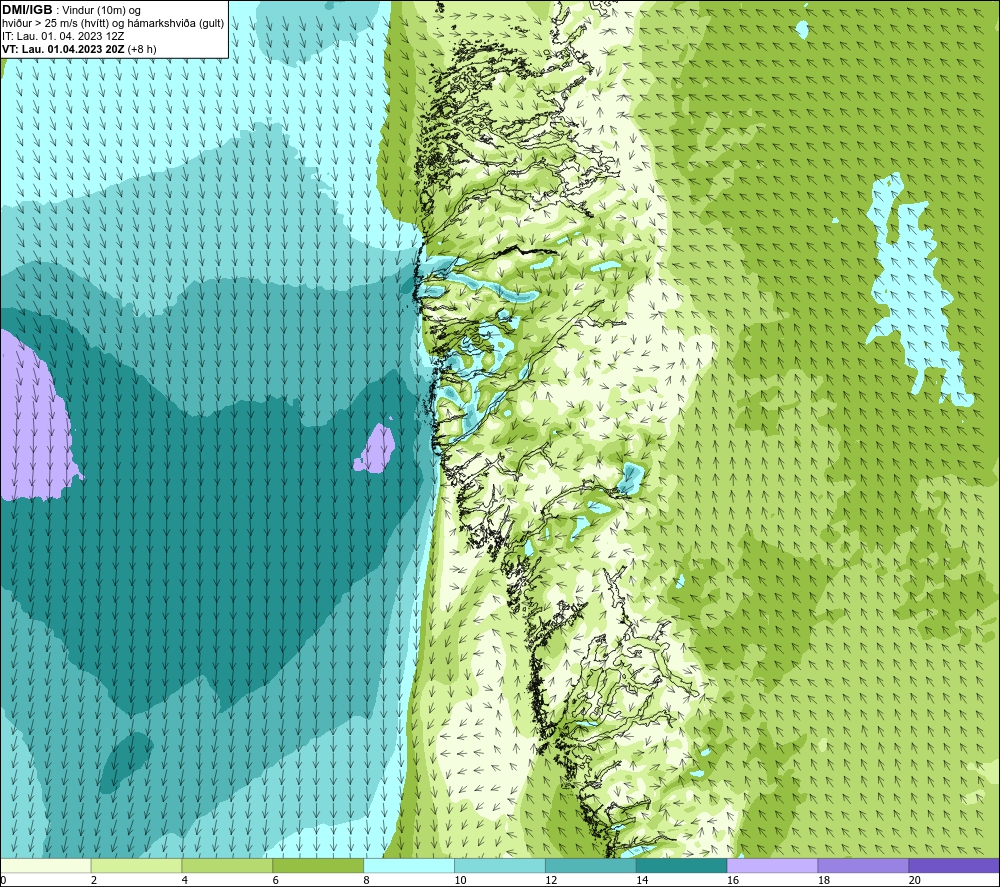The height and width of the screenshot is (887, 1000).
Task: Click the legend label '12'
Action: pyautogui.click(x=551, y=880)
